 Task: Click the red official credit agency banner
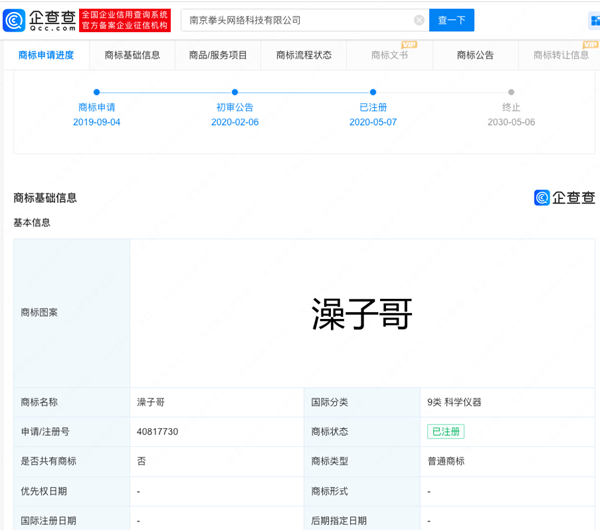pyautogui.click(x=125, y=20)
